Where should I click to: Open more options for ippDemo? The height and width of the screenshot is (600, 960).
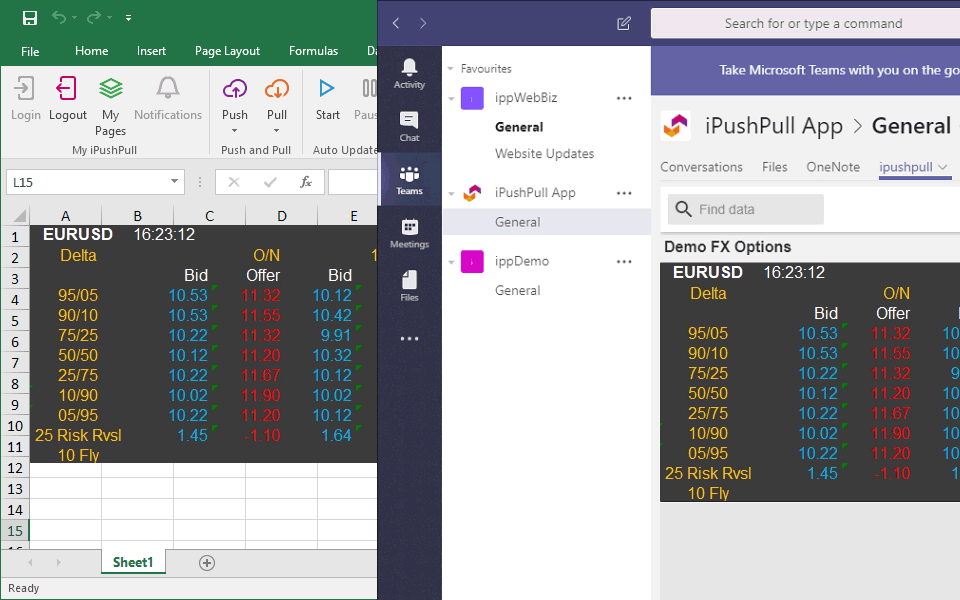pos(624,261)
